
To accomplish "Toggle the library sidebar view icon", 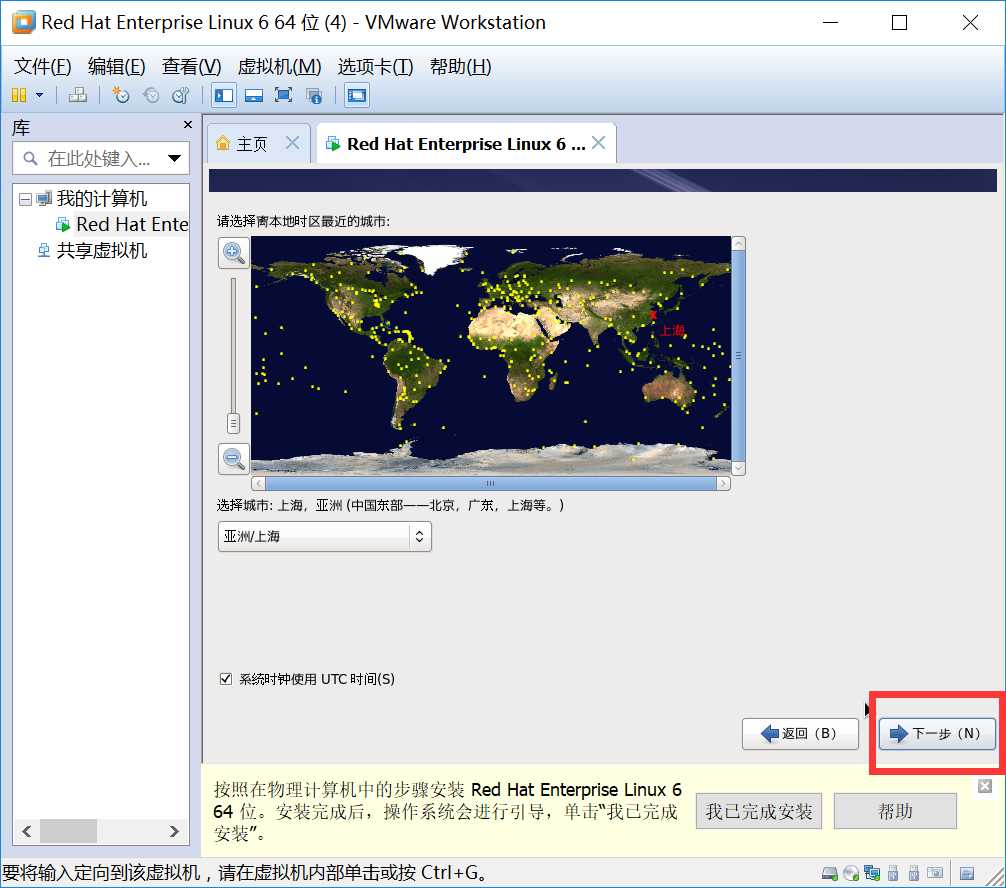I will [224, 96].
